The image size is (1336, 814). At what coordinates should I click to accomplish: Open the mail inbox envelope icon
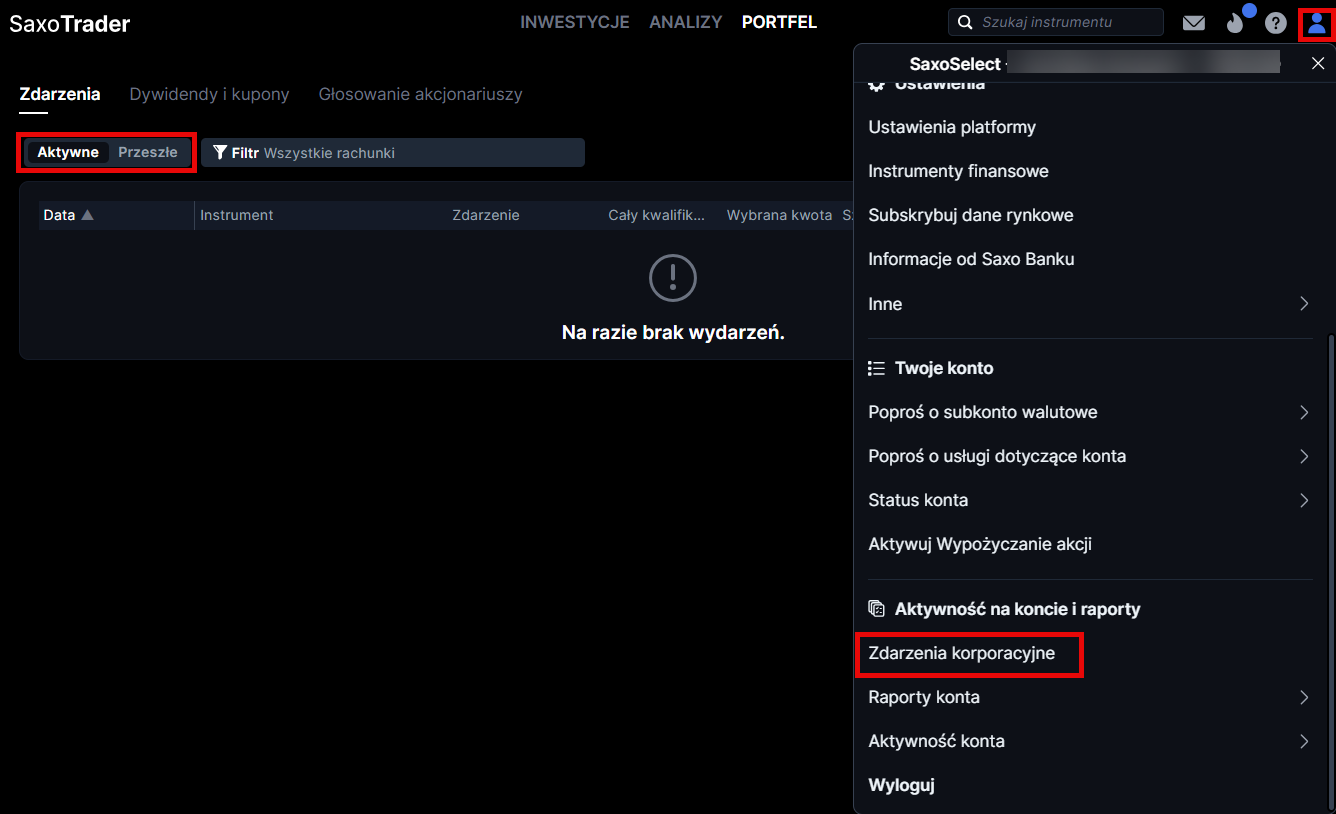pyautogui.click(x=1193, y=23)
